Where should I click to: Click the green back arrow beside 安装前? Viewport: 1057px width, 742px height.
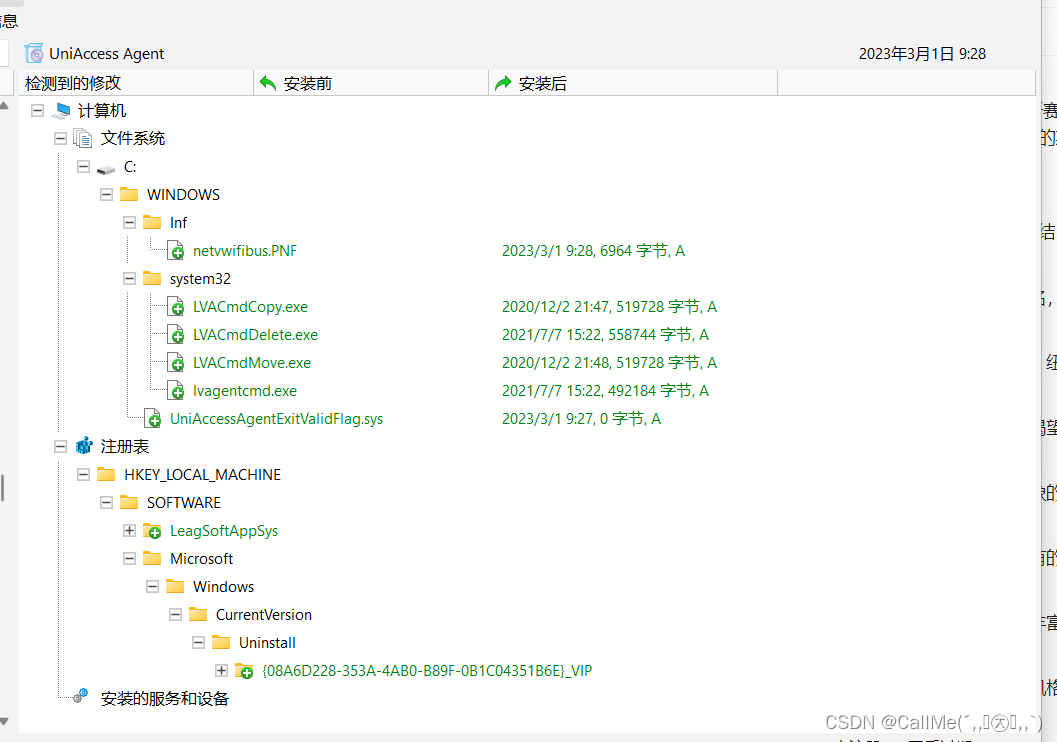point(268,83)
